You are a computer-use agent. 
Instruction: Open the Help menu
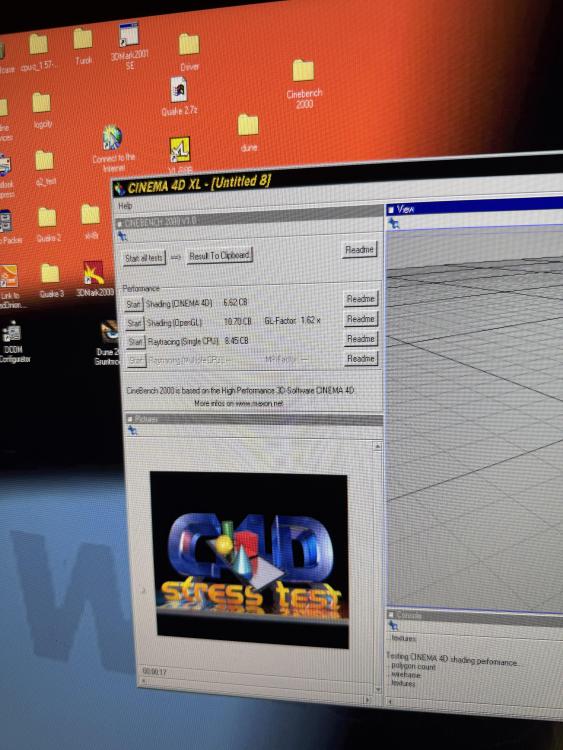125,206
